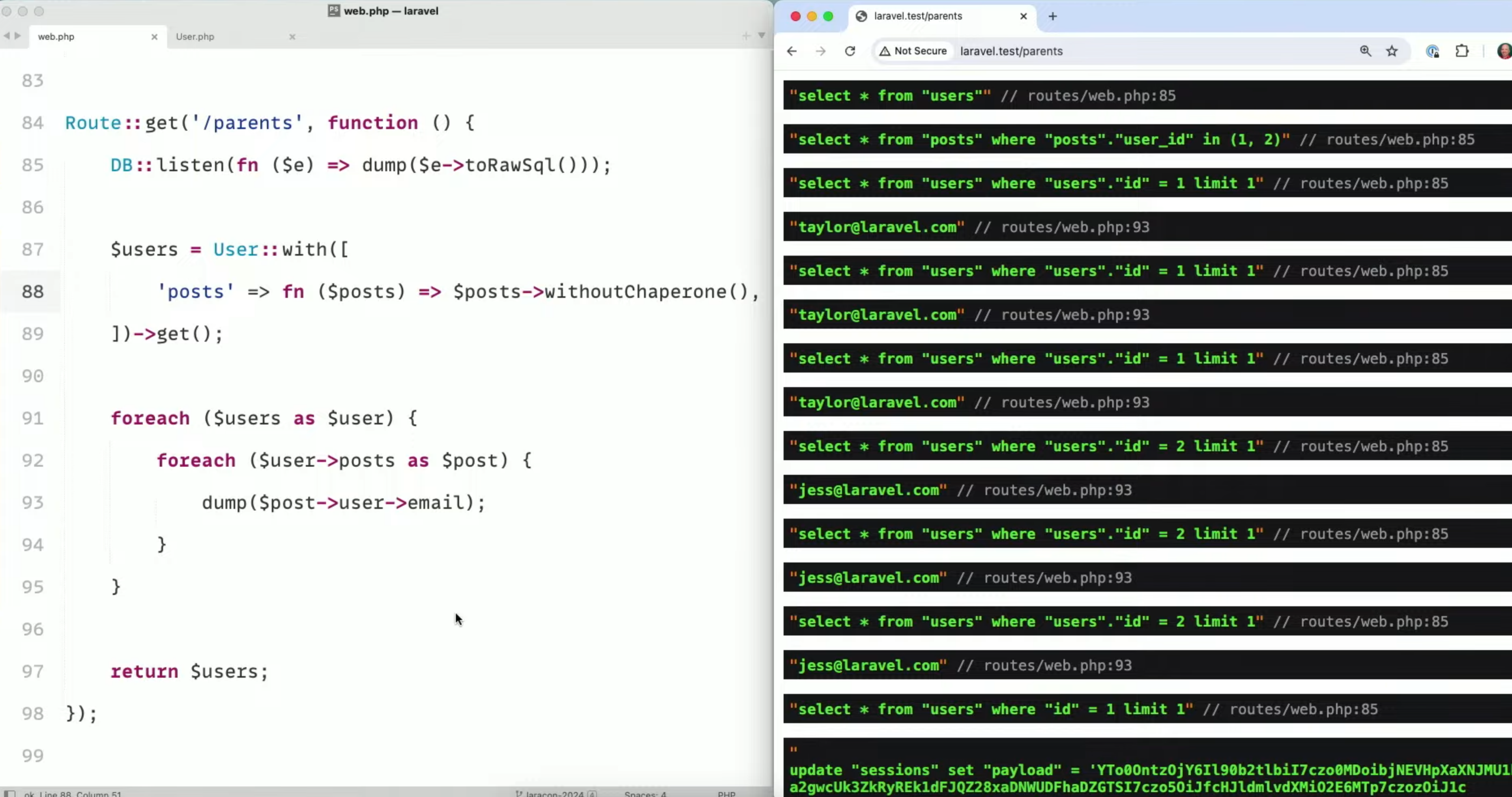Click the first taylor@laravel.com dump line
The width and height of the screenshot is (1512, 797).
click(x=1147, y=227)
